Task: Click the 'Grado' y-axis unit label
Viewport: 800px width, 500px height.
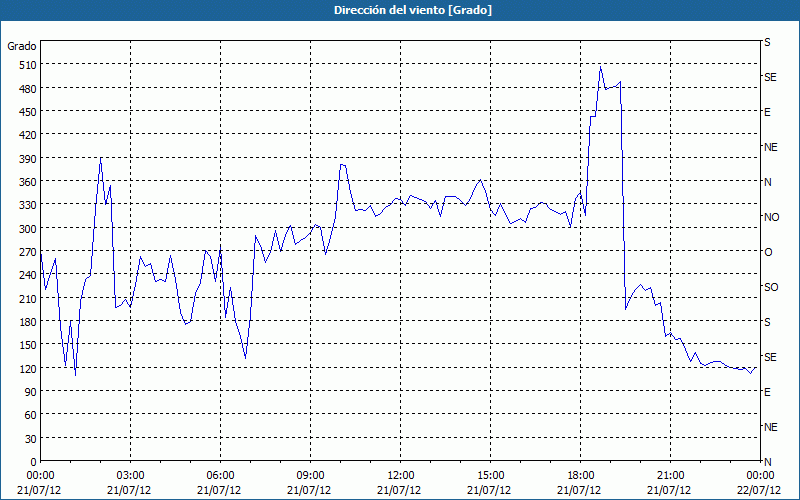Action: click(x=22, y=46)
